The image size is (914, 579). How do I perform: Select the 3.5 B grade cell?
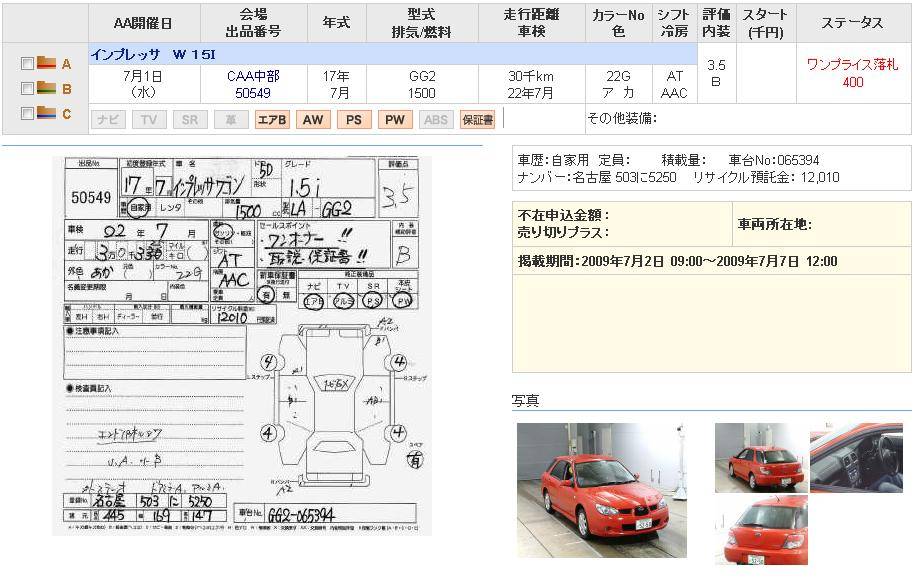coord(716,73)
